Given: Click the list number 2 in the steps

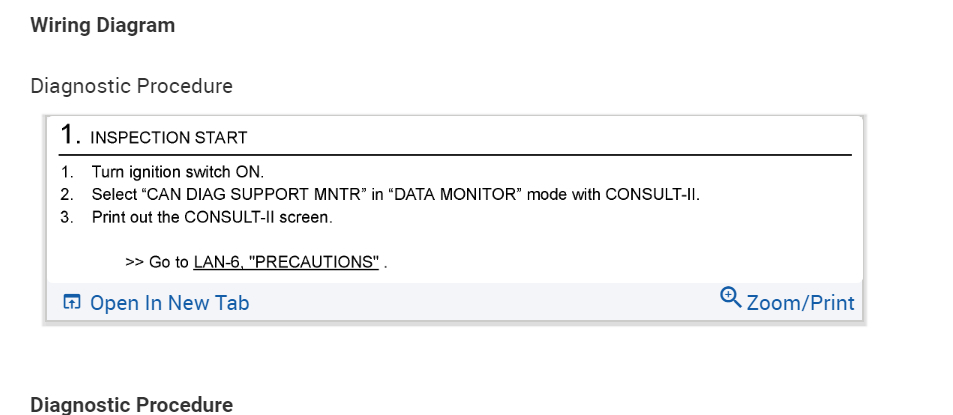Looking at the screenshot, I should coord(67,194).
